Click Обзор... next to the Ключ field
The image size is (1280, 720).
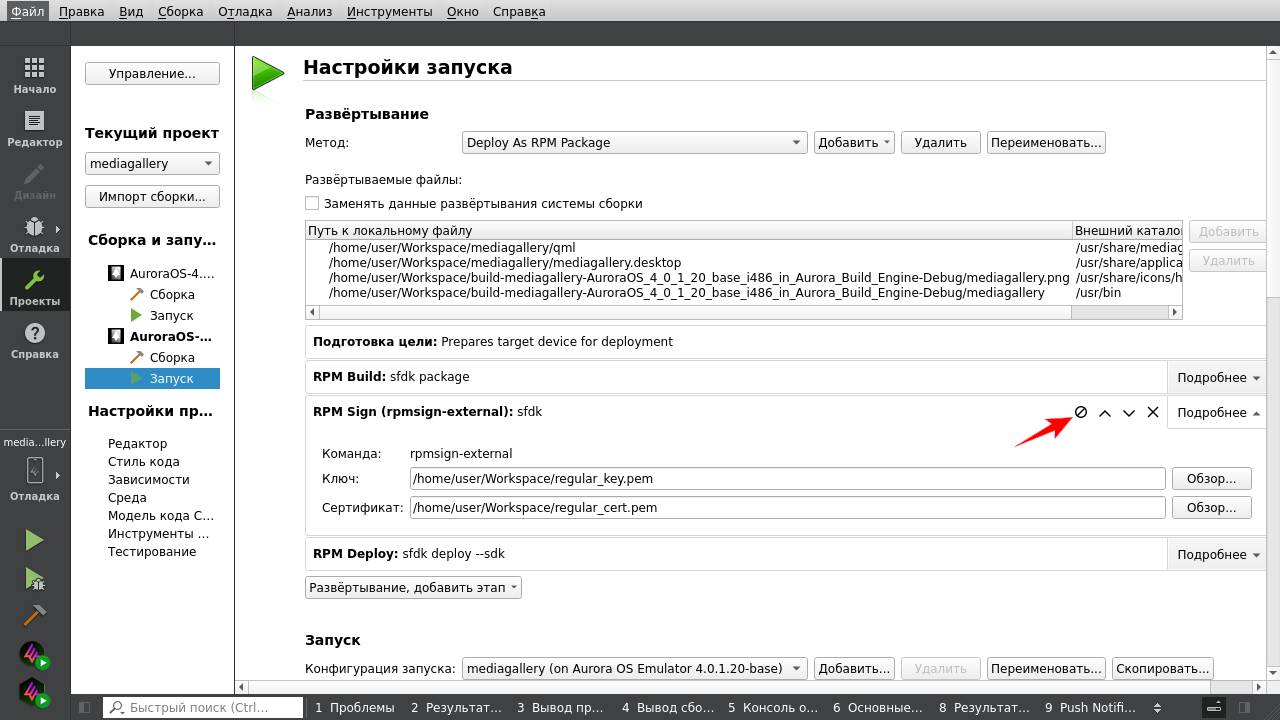[1211, 479]
